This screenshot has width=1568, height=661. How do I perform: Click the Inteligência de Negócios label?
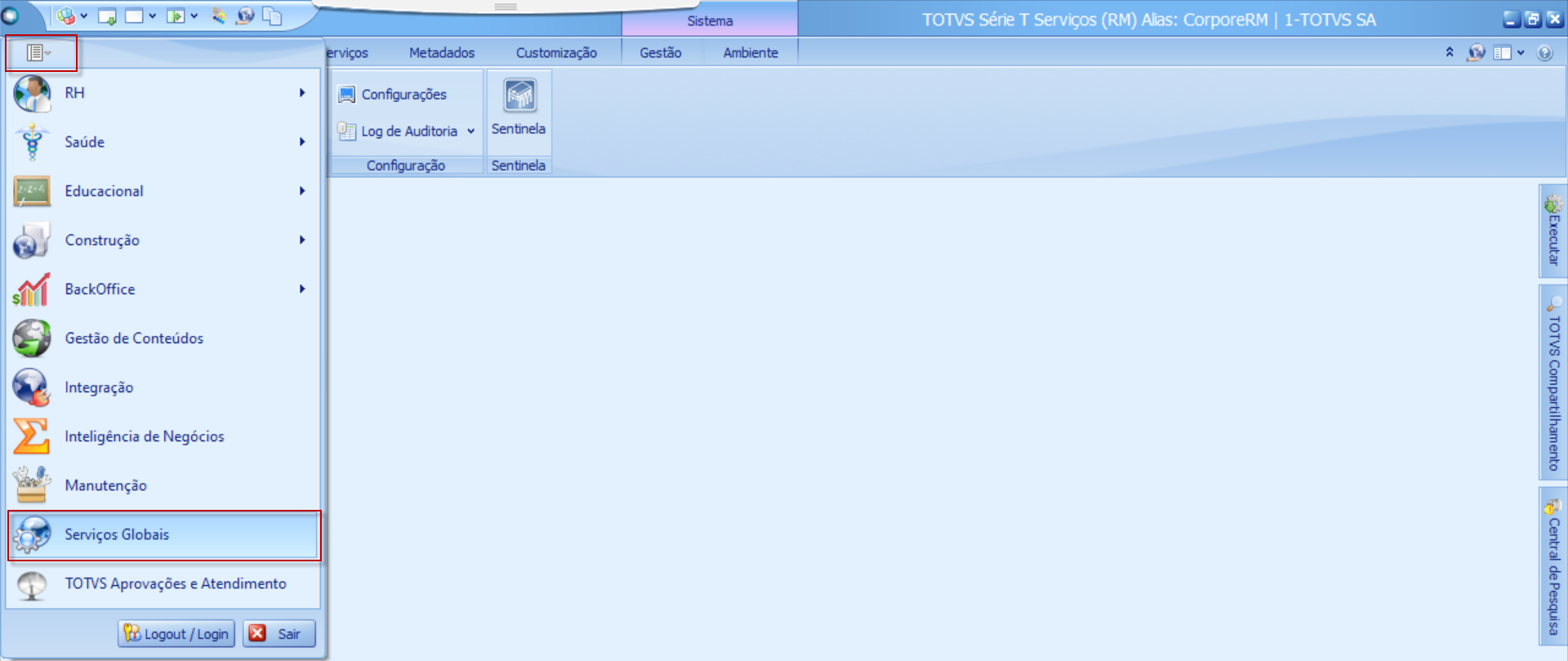[x=145, y=437]
